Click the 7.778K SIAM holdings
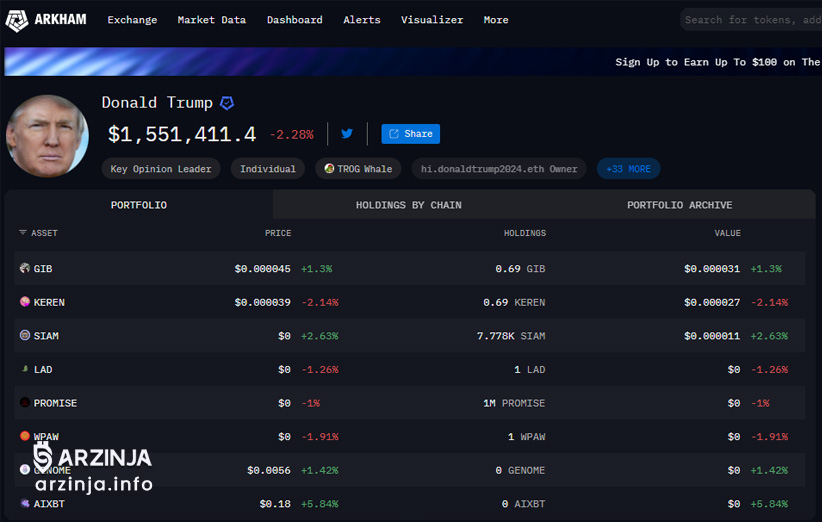Screen dimensions: 822x522 (x=511, y=336)
